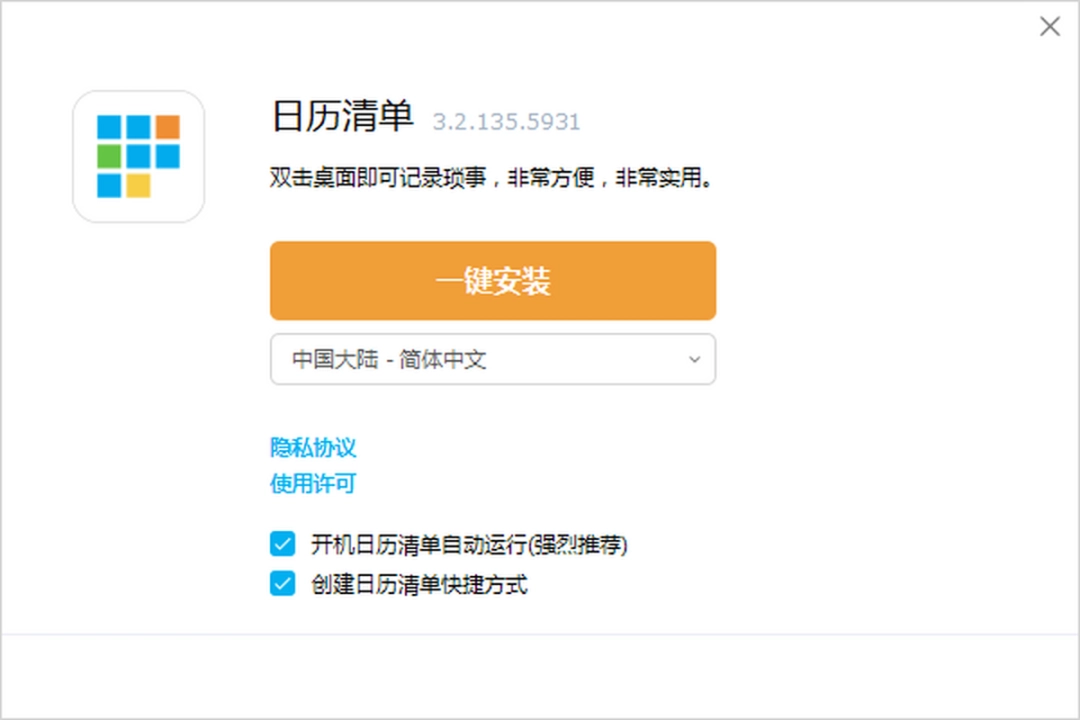Click the yellow tile of the logo

(x=138, y=185)
